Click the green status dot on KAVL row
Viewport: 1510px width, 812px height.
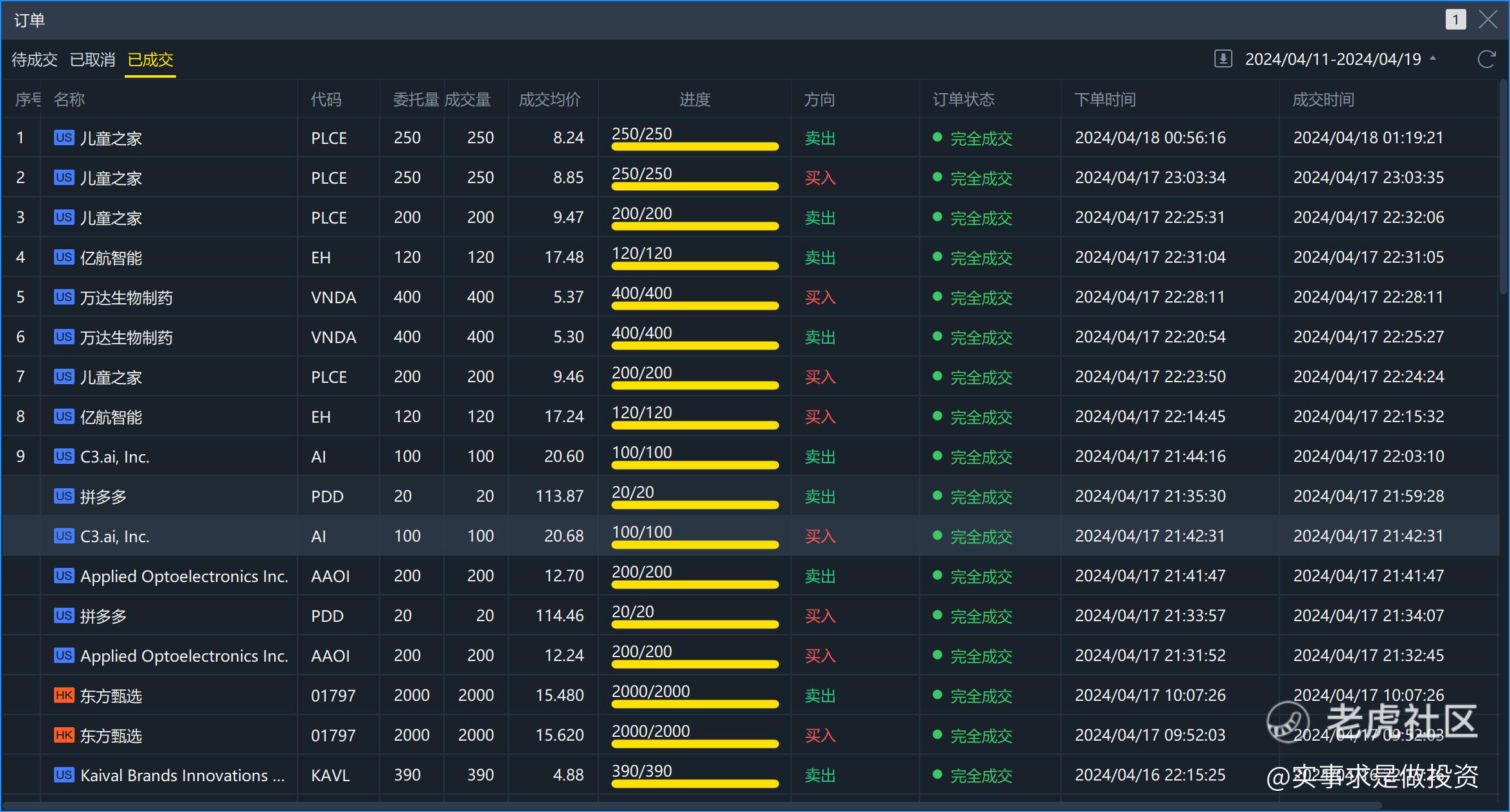coord(937,774)
